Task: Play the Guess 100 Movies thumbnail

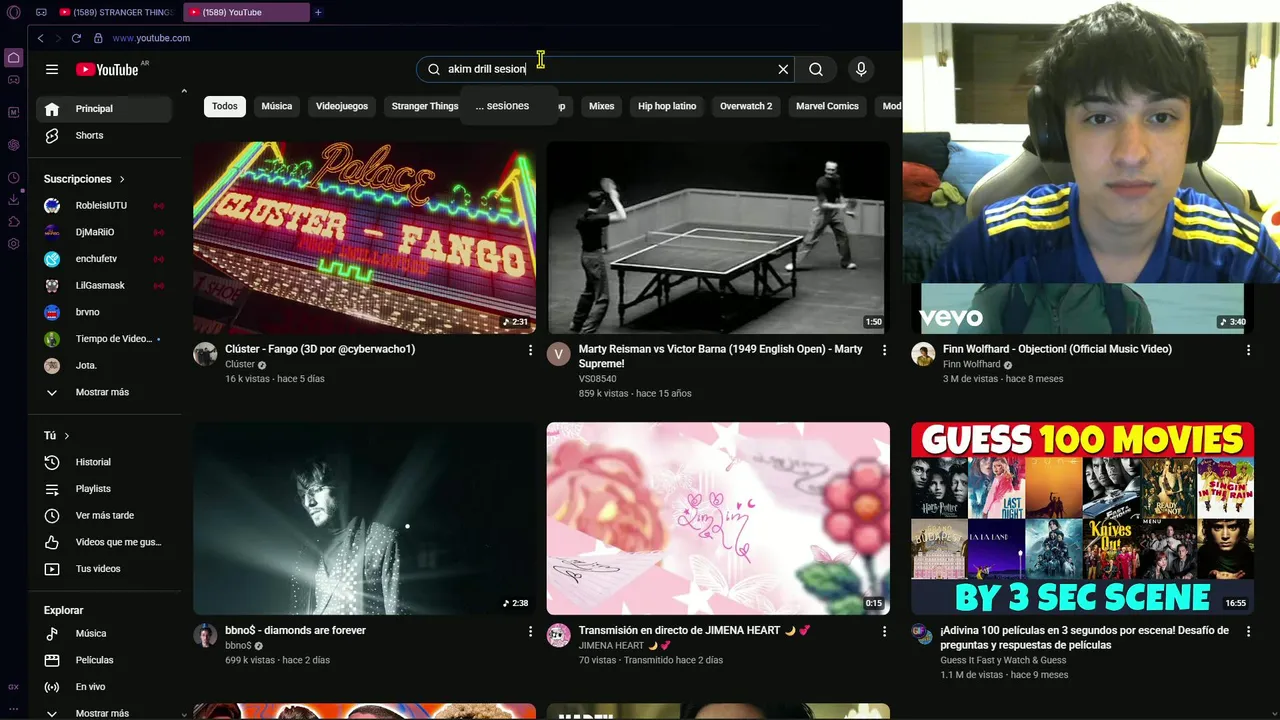Action: point(1082,518)
